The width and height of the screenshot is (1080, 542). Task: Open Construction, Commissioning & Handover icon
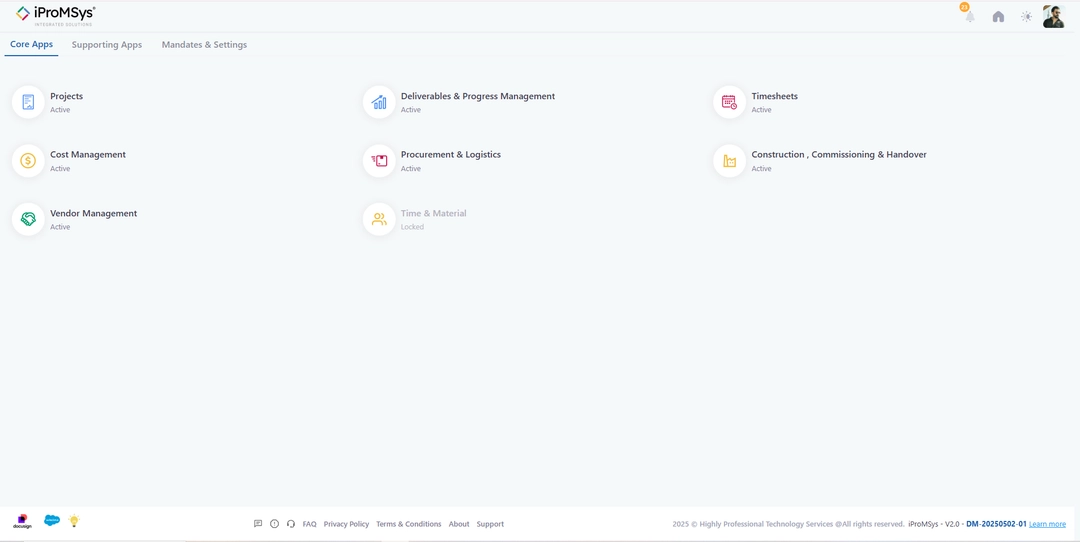(729, 161)
